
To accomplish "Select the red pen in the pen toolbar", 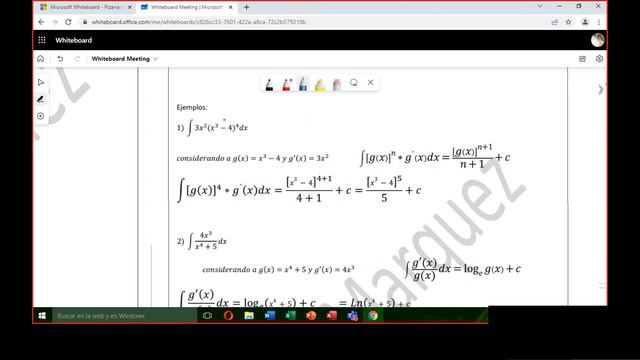I will [287, 84].
